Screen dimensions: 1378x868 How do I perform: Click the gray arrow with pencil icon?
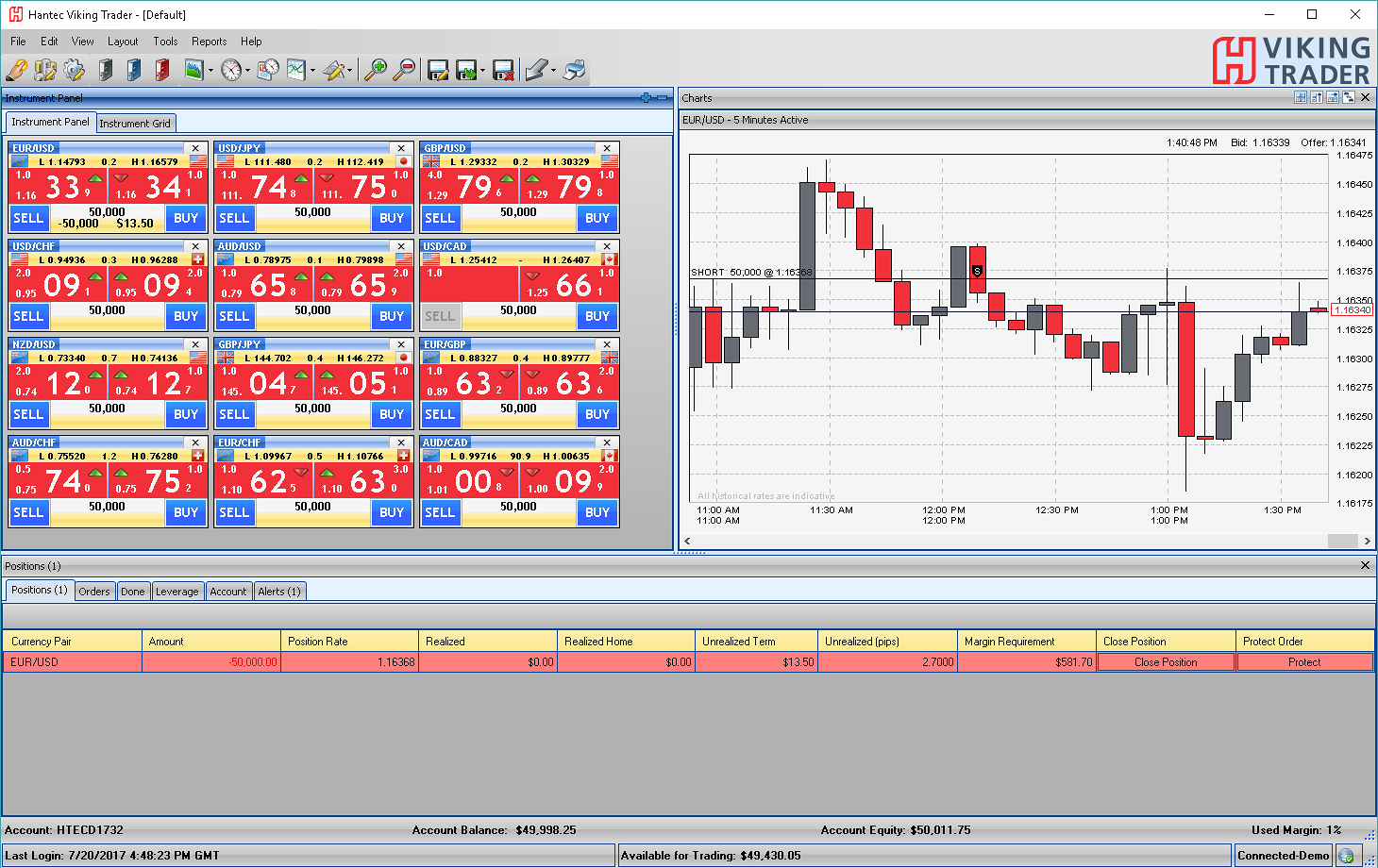536,70
